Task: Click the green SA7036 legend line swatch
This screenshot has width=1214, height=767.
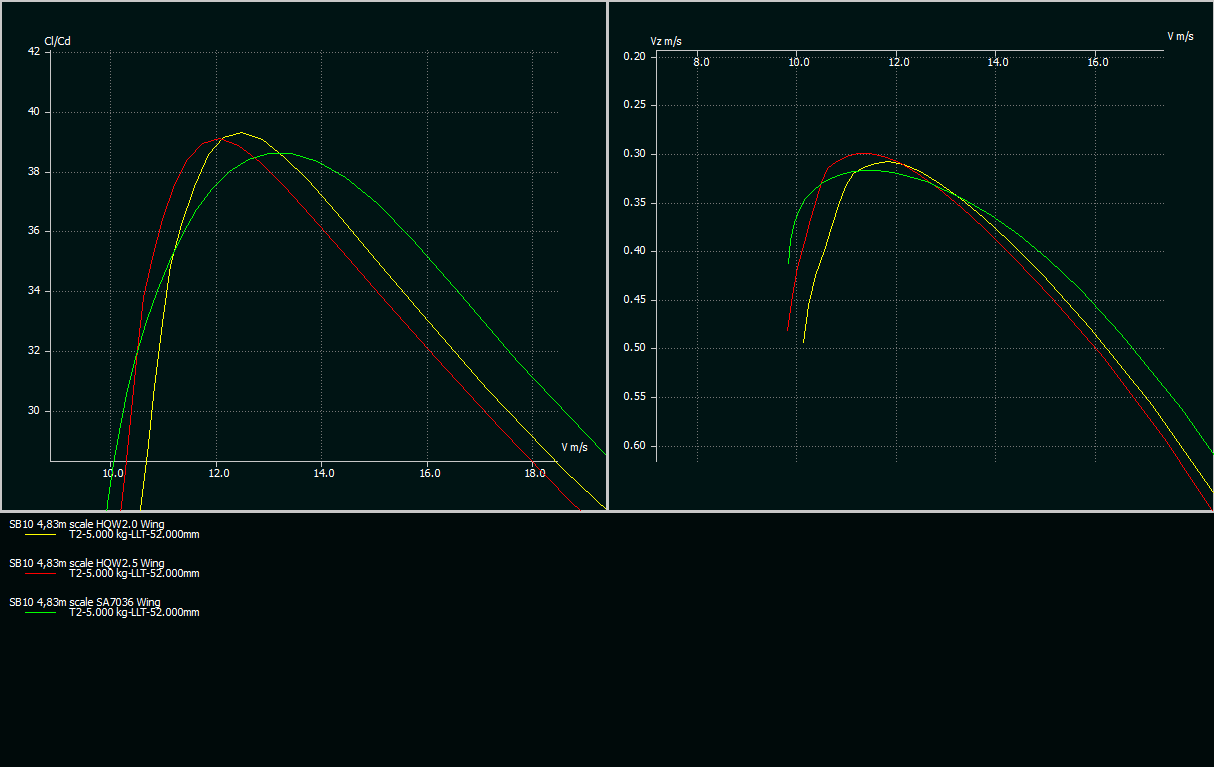Action: (x=41, y=613)
